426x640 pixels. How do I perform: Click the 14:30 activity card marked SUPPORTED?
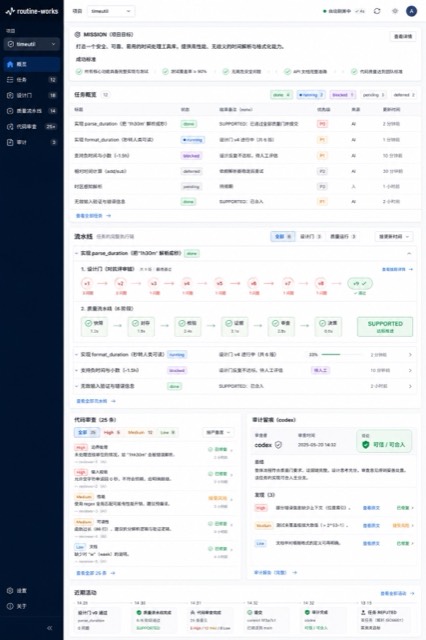pos(156,620)
